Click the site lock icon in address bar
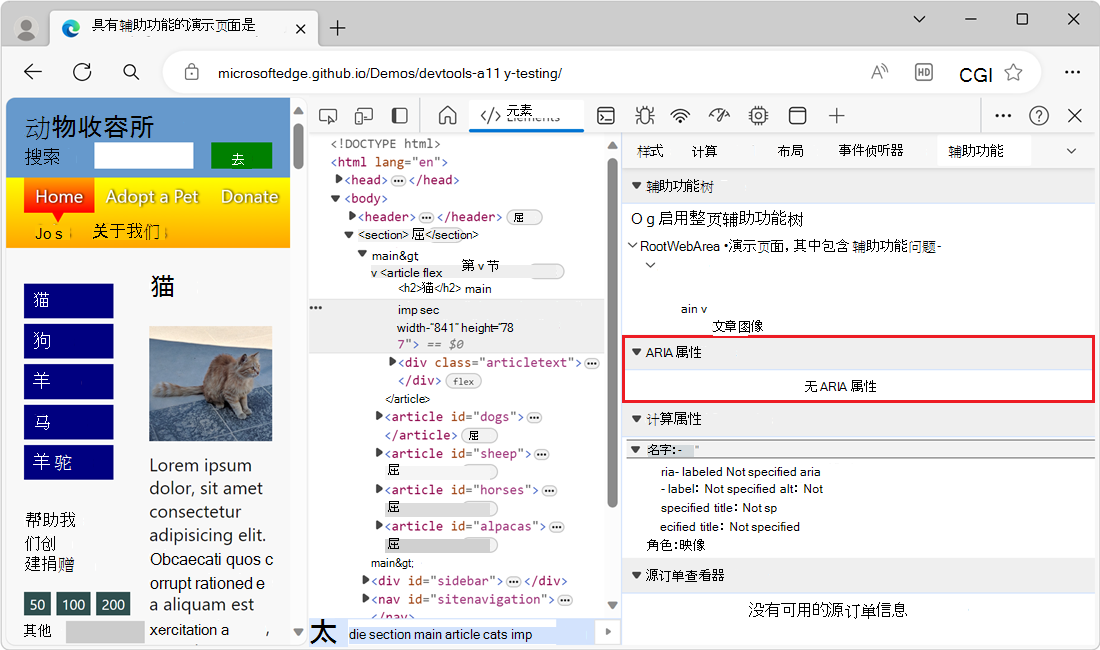This screenshot has height=650, width=1100. tap(192, 72)
